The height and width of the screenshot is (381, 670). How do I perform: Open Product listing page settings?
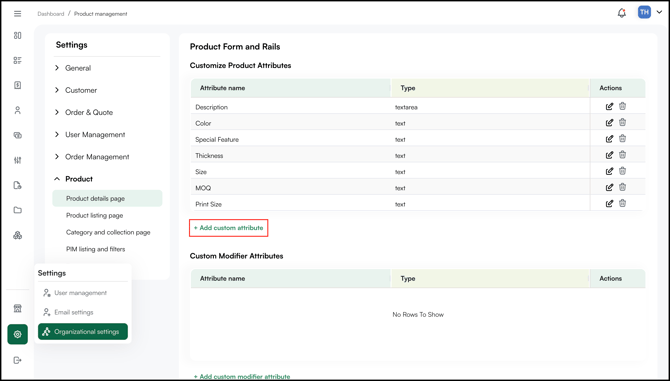pos(94,215)
